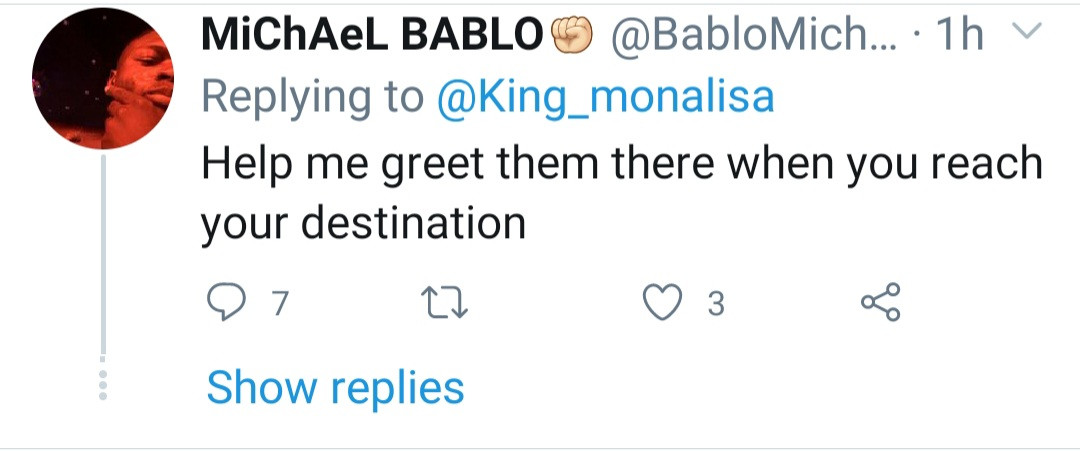Click the vertical thread connector line
Screen dimensions: 1080x451
pos(103,255)
